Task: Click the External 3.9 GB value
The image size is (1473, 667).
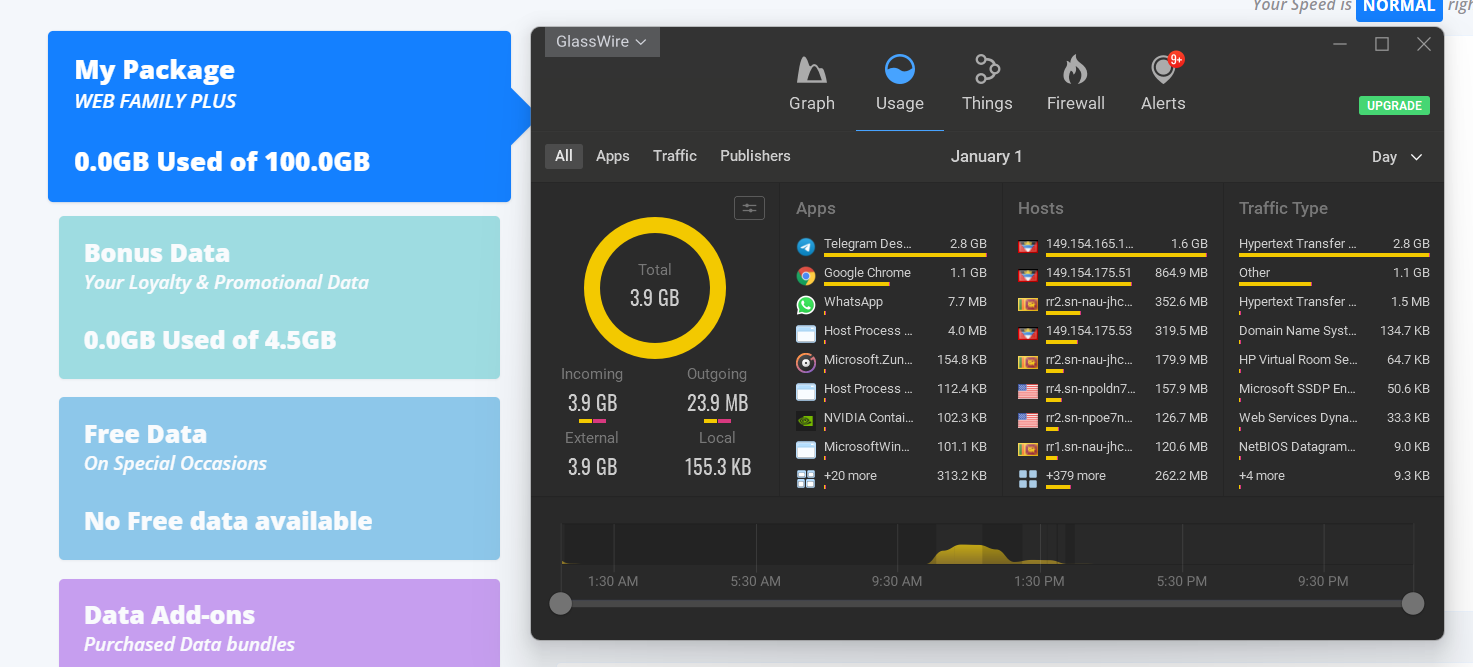Action: click(x=592, y=466)
